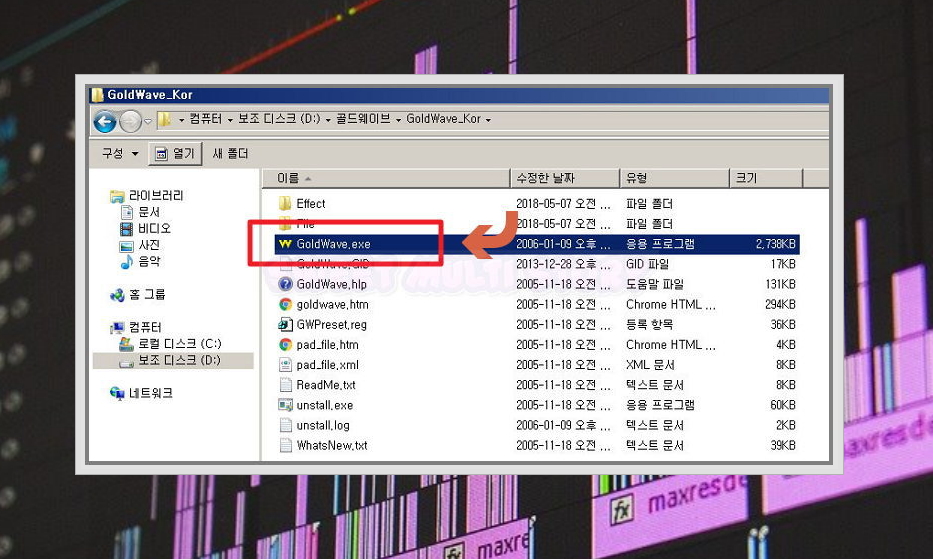Open 문서 library in sidebar
The width and height of the screenshot is (933, 559).
pos(149,212)
